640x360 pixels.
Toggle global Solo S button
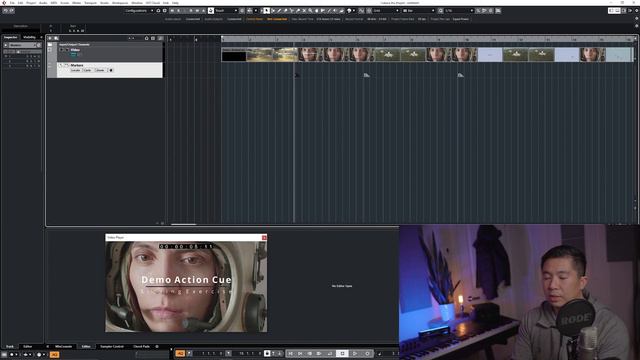178,11
